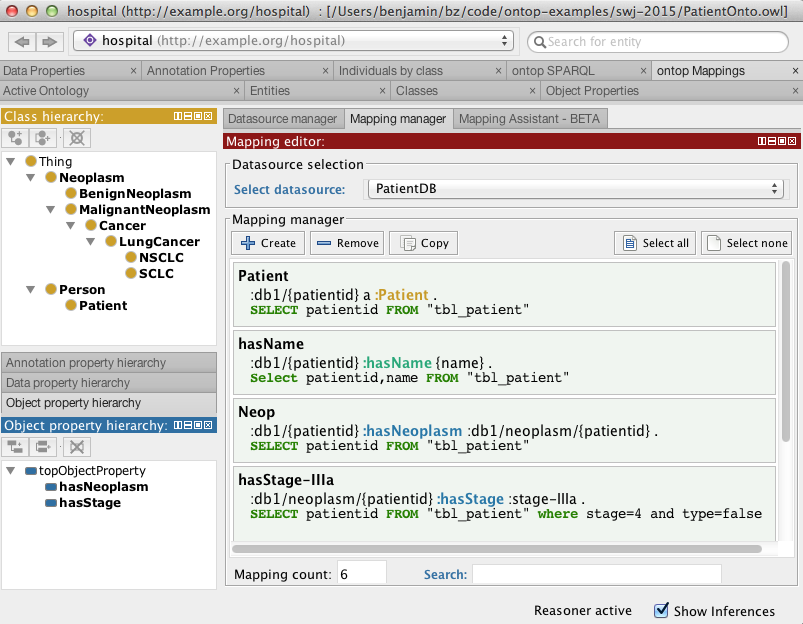The width and height of the screenshot is (803, 624).
Task: Collapse the Neoplasm tree node
Action: [x=31, y=177]
